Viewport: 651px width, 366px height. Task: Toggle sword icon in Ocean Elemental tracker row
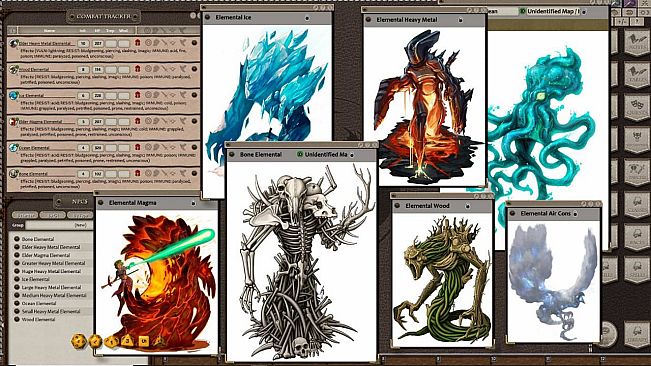click(x=164, y=147)
